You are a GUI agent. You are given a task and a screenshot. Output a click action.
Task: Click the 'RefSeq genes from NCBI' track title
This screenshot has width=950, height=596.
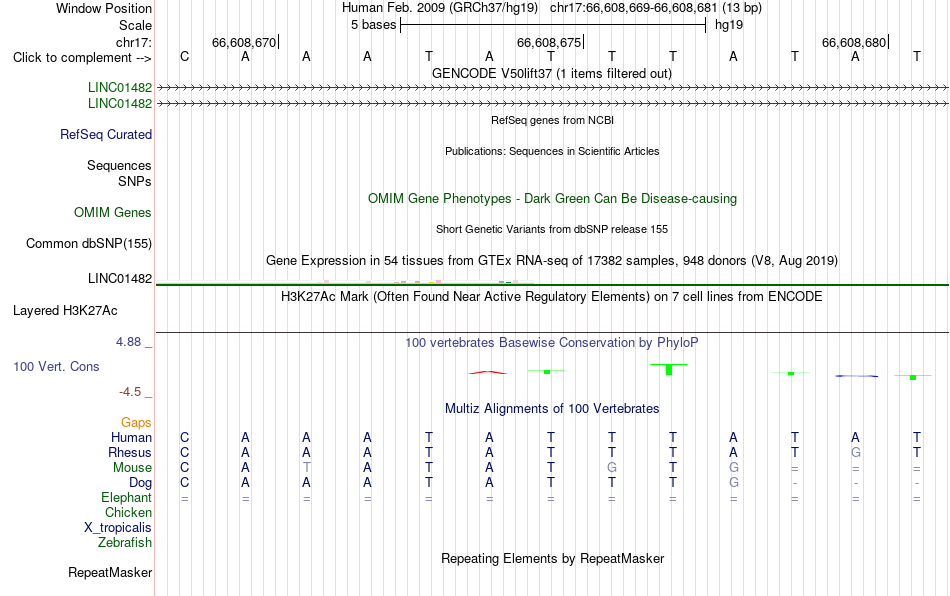(553, 120)
